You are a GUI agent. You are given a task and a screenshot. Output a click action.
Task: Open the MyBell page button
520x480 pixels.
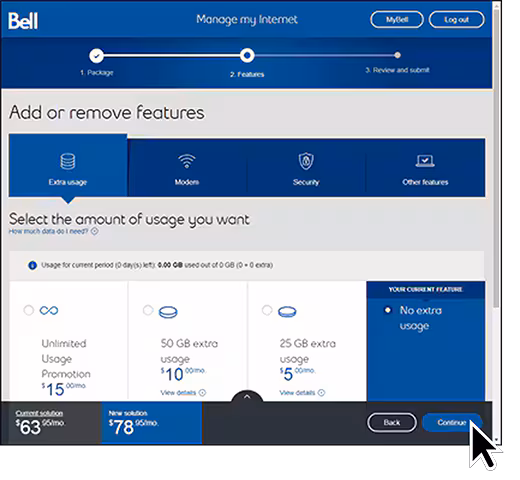point(397,20)
